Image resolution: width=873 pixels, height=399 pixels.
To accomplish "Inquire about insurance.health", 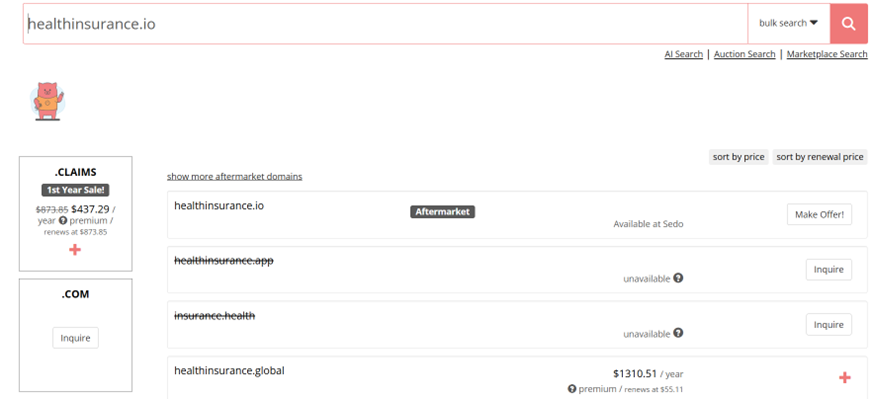I will point(828,324).
